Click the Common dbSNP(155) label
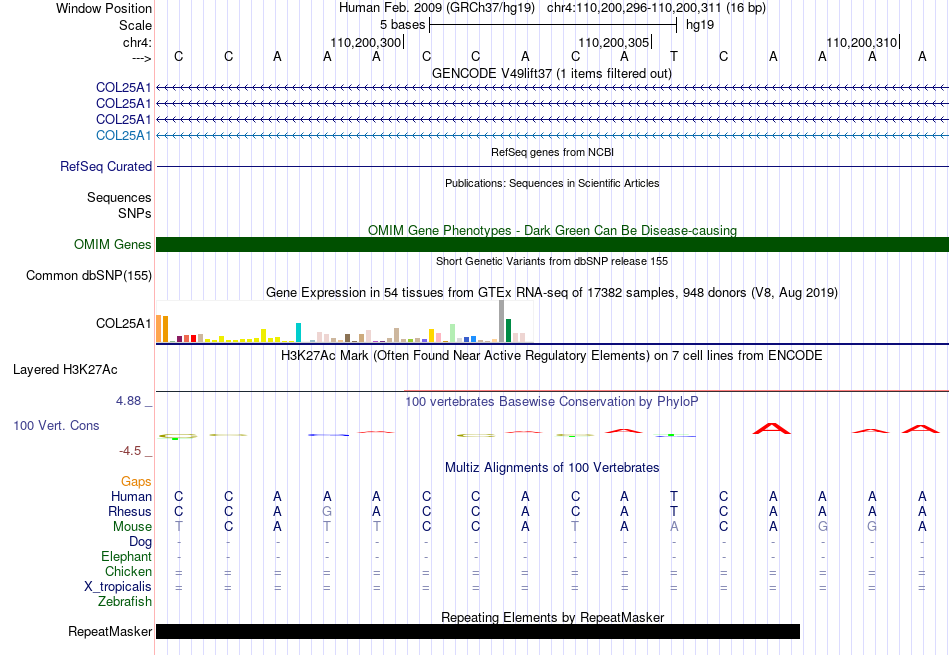 (x=89, y=276)
